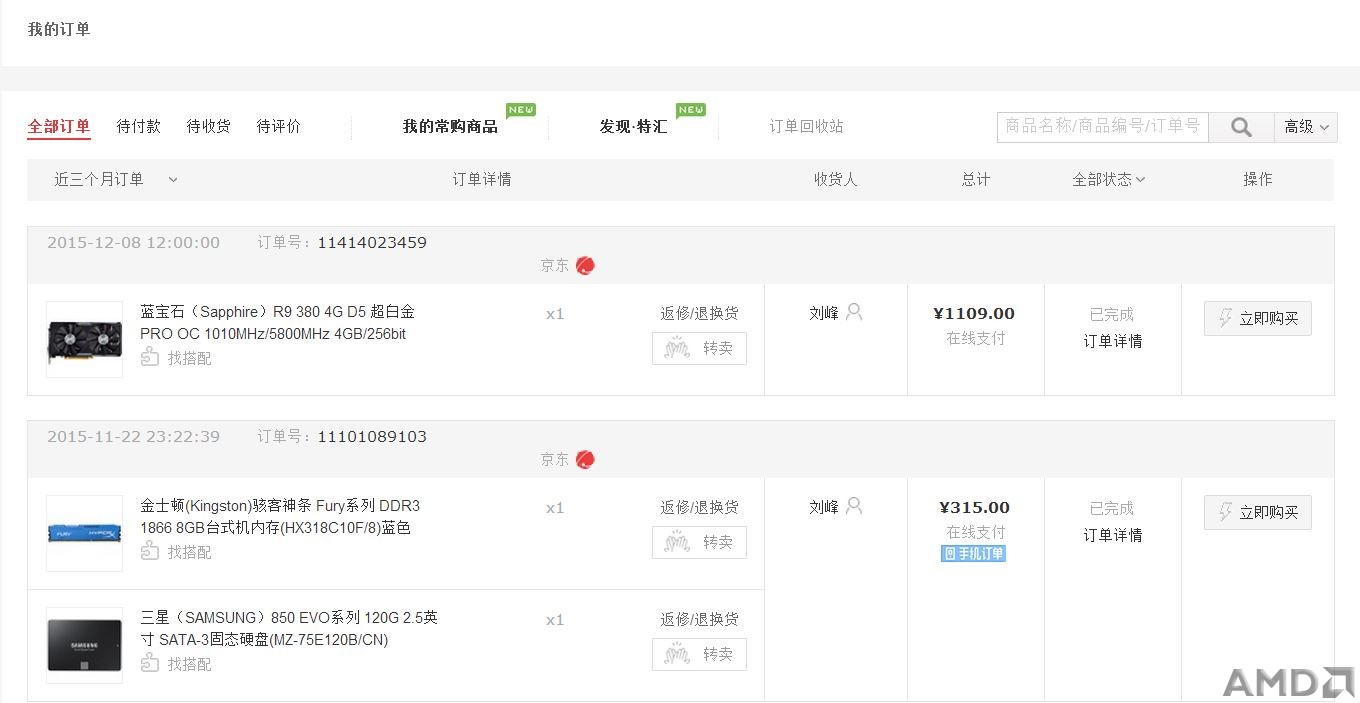Open the 发现·特汇 tab
1360x703 pixels.
point(633,127)
